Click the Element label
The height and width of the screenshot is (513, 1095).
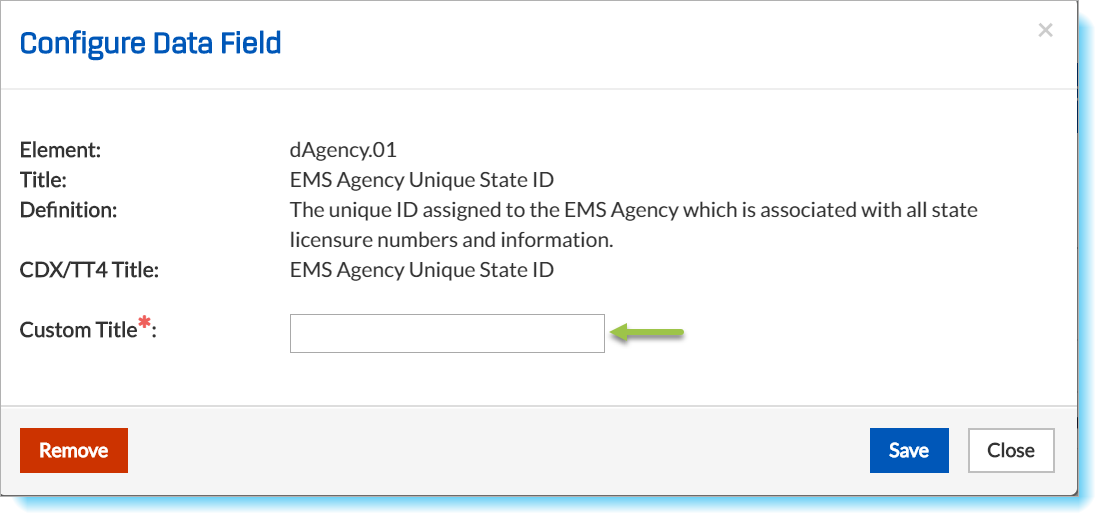click(61, 151)
